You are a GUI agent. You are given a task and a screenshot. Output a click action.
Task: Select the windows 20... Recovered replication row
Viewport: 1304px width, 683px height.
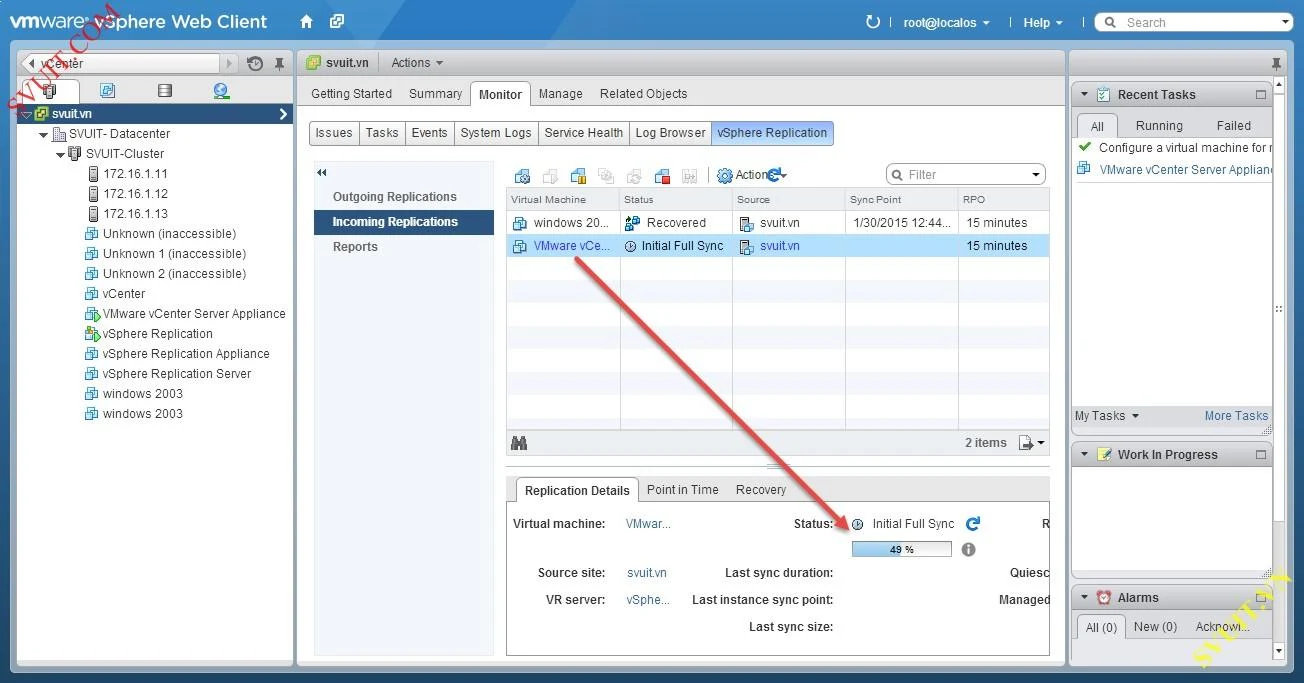777,223
